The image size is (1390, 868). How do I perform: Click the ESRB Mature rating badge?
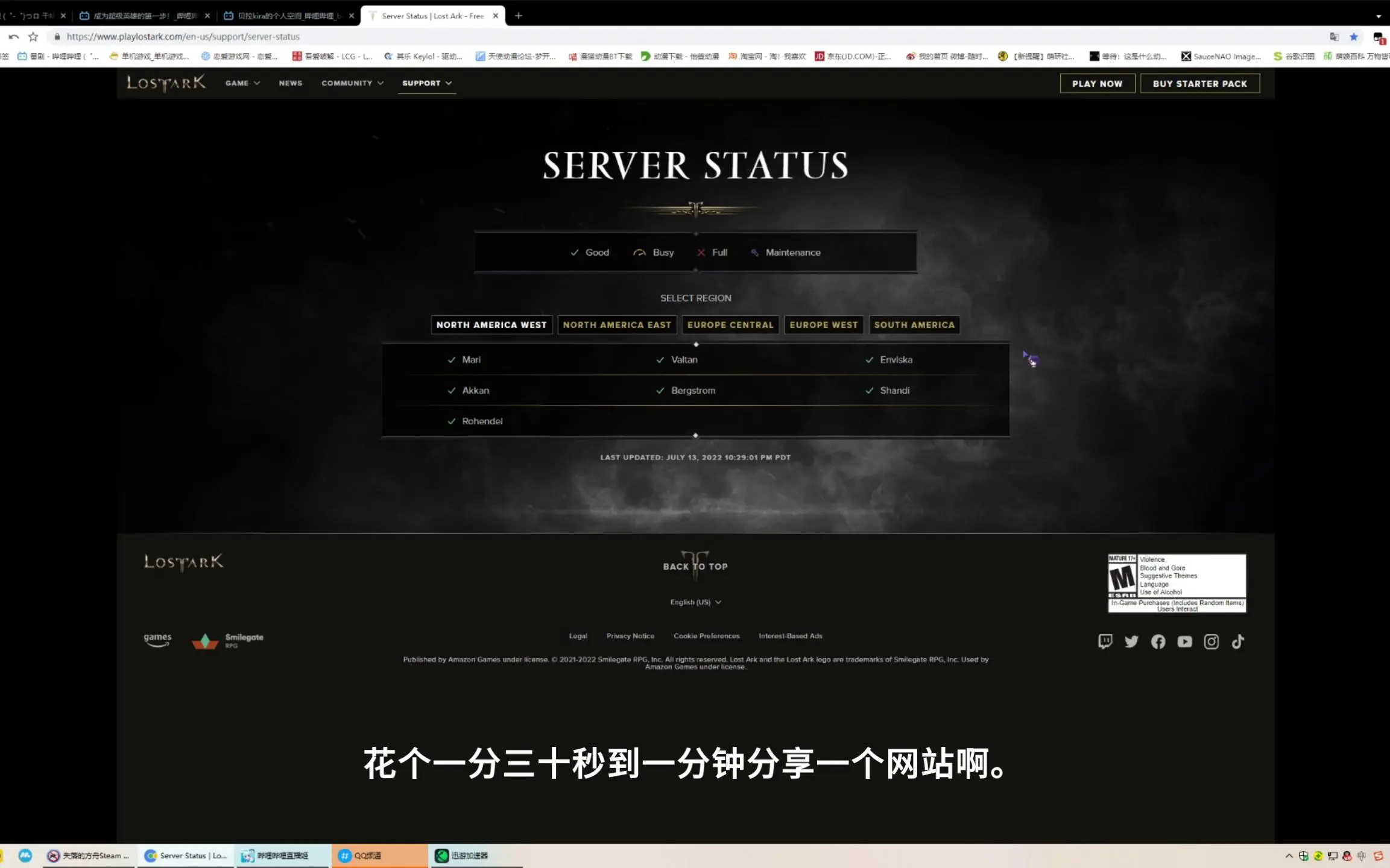tap(1177, 583)
